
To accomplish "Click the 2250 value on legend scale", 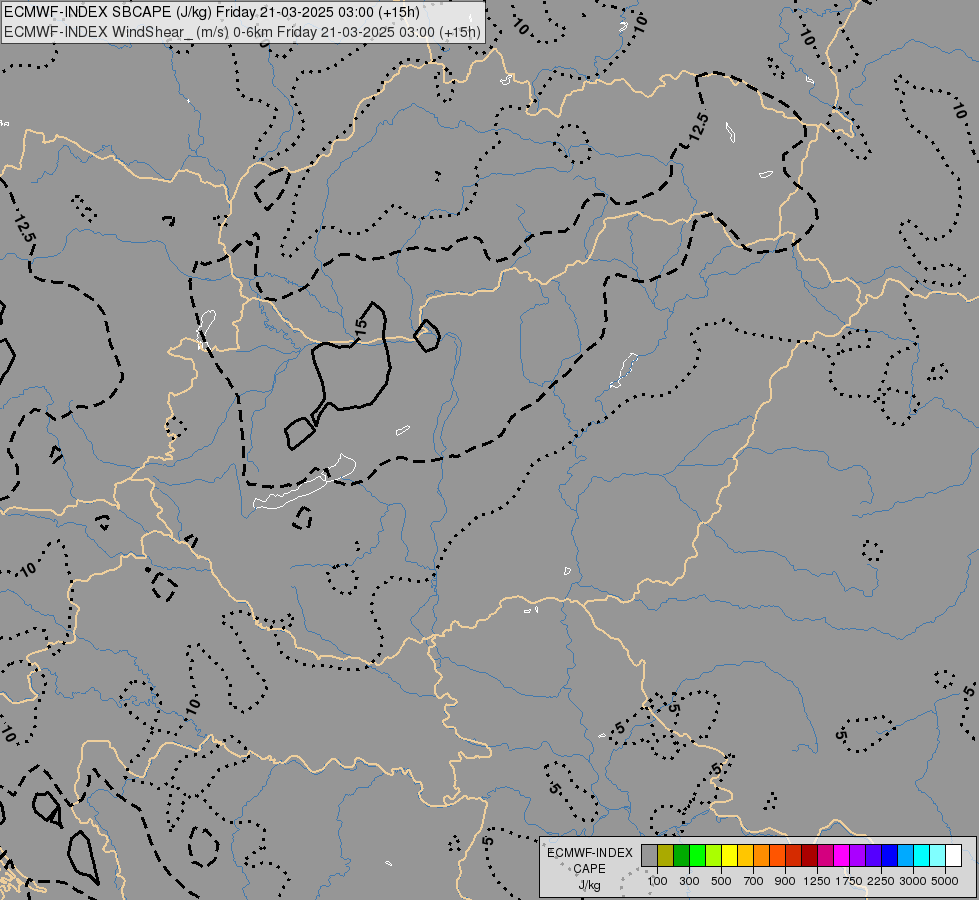I will (881, 881).
